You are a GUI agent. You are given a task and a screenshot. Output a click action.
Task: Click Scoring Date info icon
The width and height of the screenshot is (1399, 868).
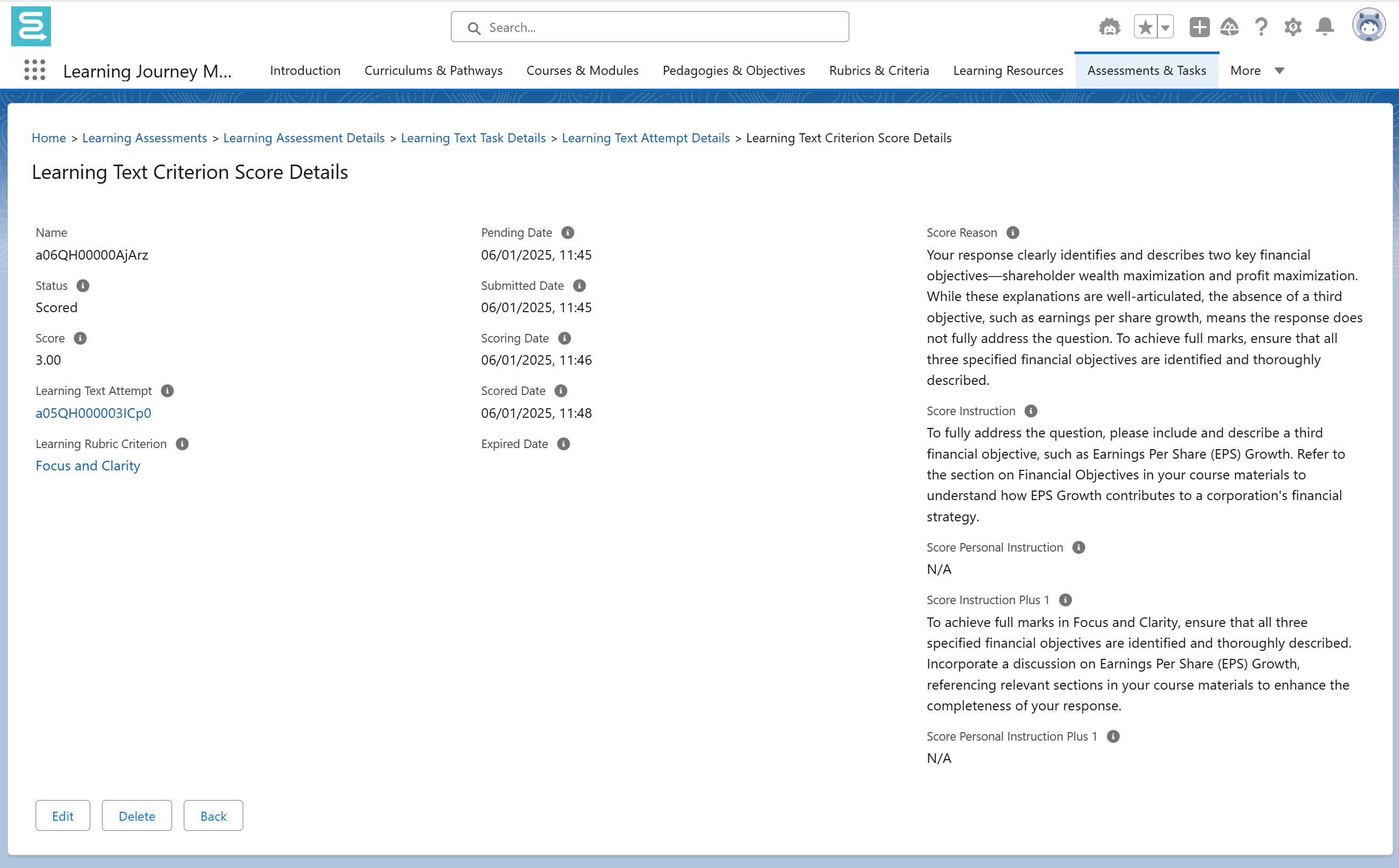click(x=564, y=338)
